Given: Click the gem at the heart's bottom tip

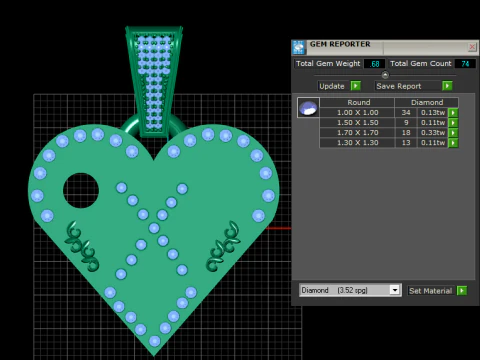Looking at the screenshot, I should point(154,341).
